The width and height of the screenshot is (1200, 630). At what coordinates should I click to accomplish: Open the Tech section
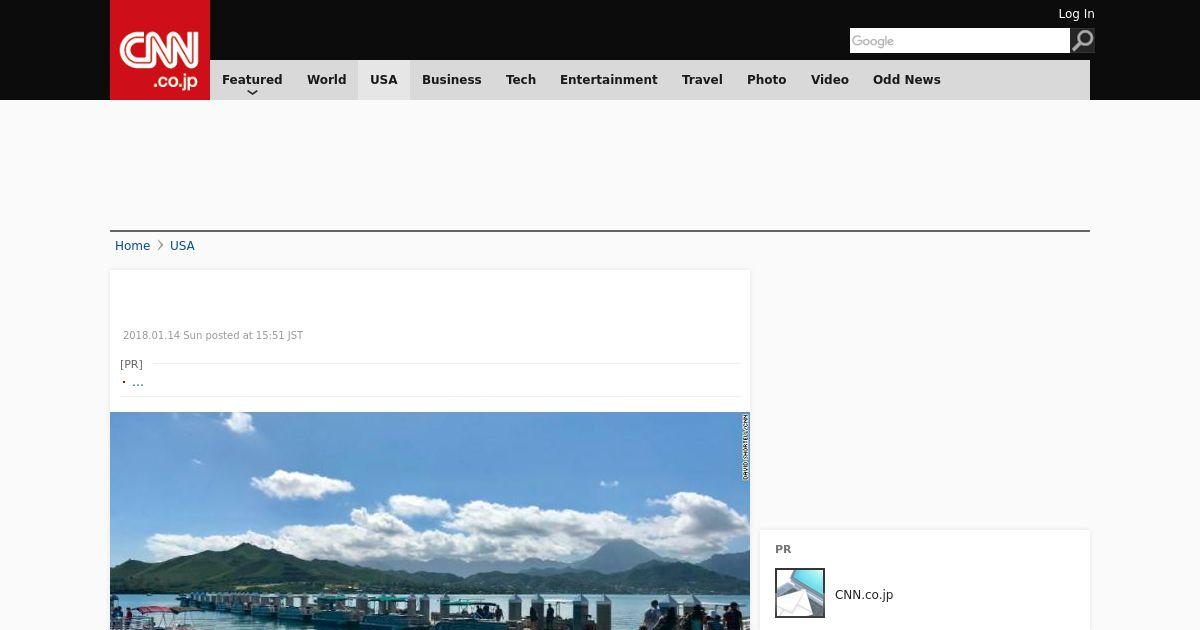pos(521,80)
